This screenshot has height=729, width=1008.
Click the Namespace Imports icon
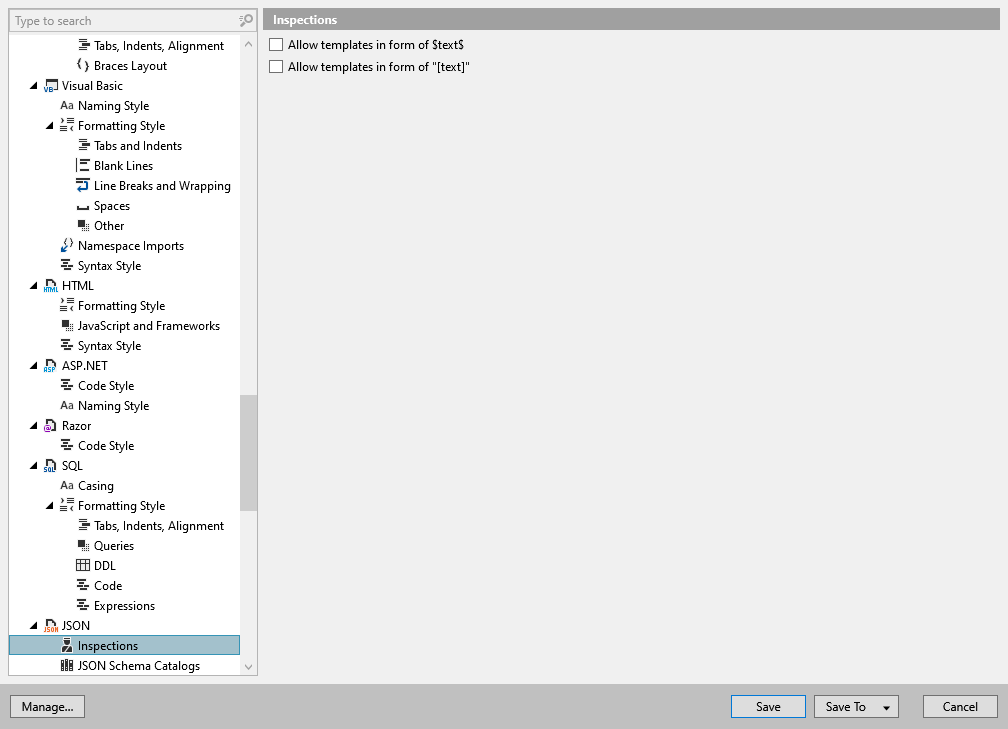click(x=67, y=246)
